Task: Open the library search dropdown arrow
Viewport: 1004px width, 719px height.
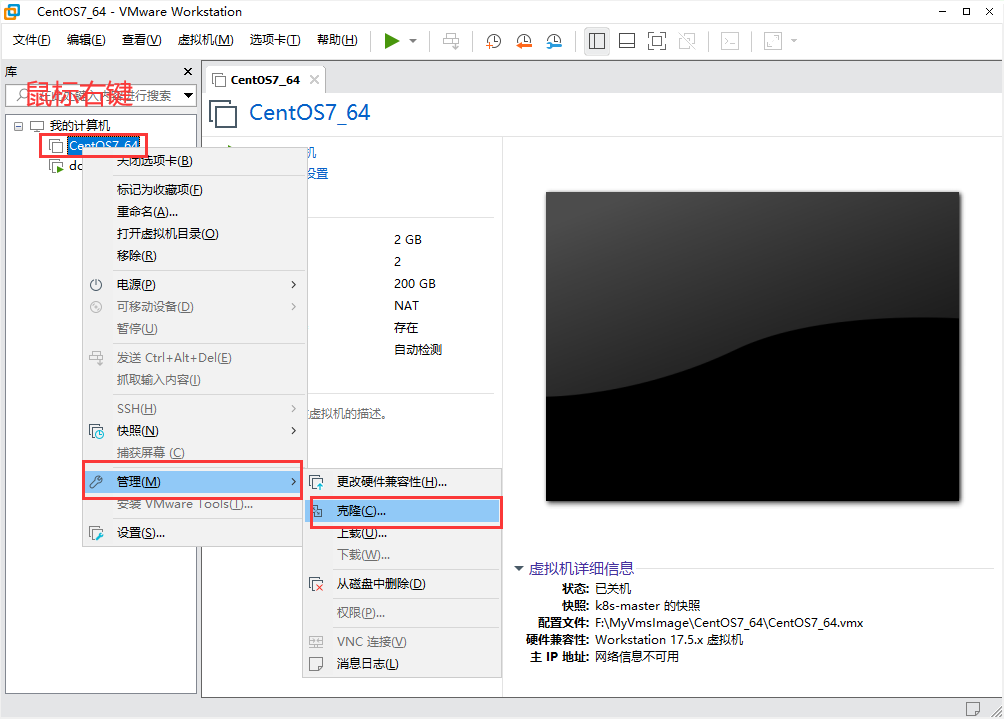Action: pyautogui.click(x=188, y=96)
